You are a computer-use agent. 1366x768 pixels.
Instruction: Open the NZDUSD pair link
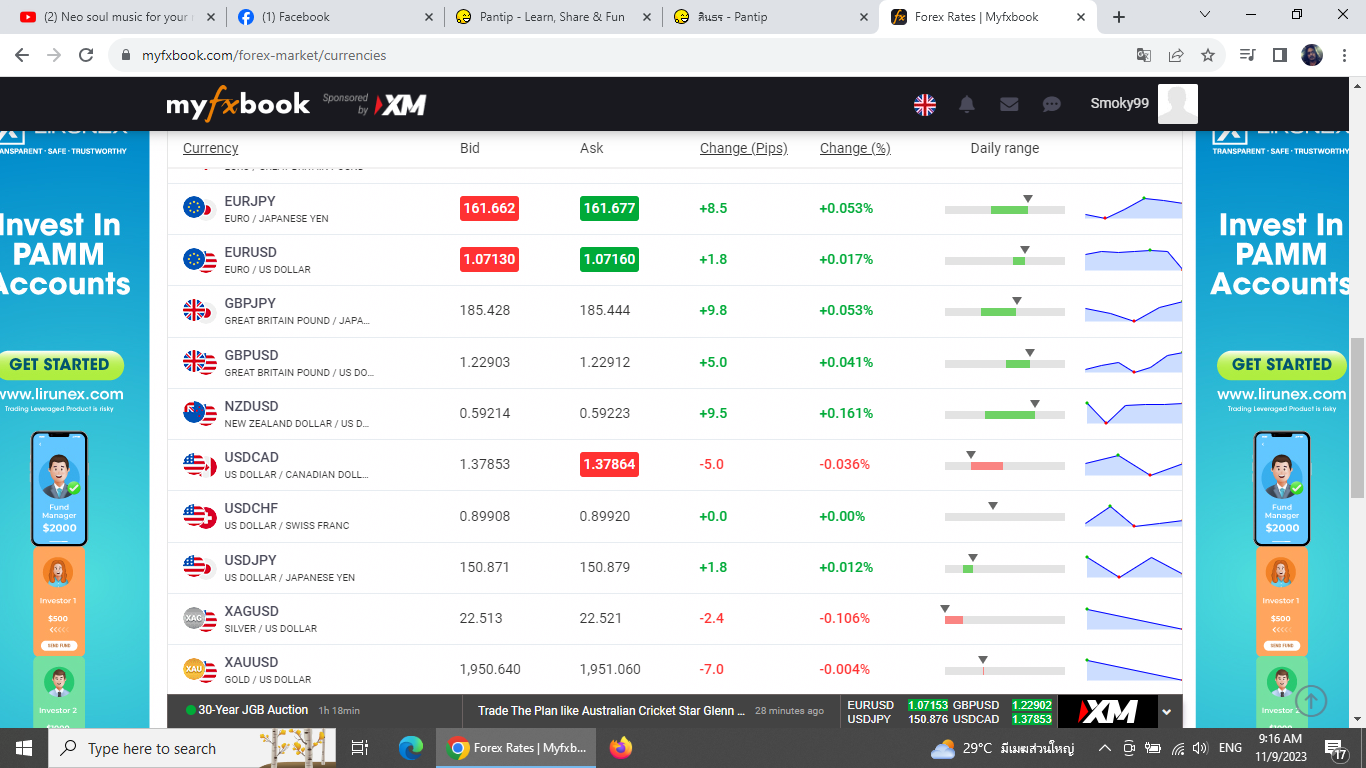click(251, 406)
